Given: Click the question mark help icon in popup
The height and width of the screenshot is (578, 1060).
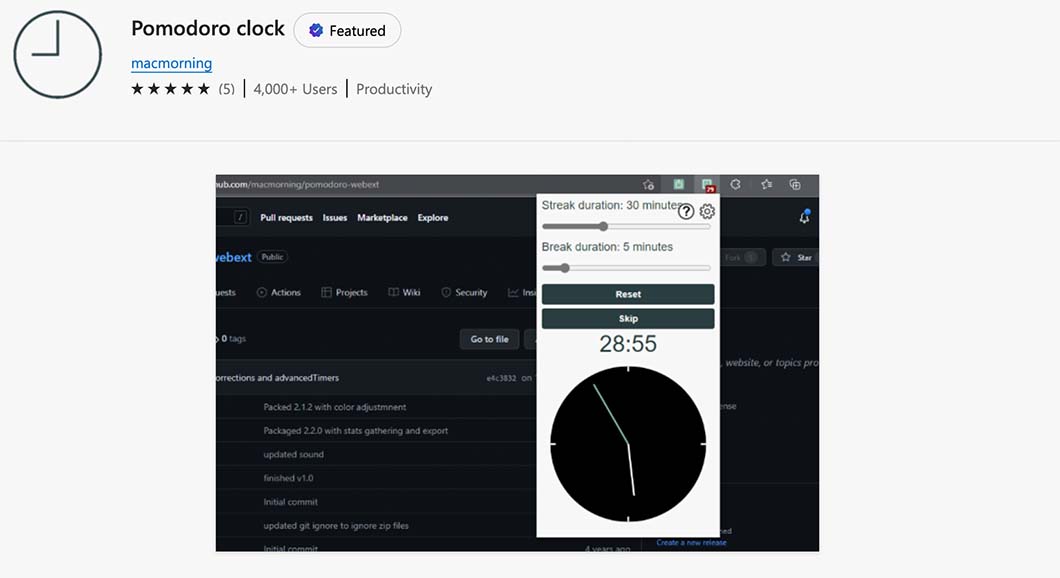Looking at the screenshot, I should coord(685,211).
